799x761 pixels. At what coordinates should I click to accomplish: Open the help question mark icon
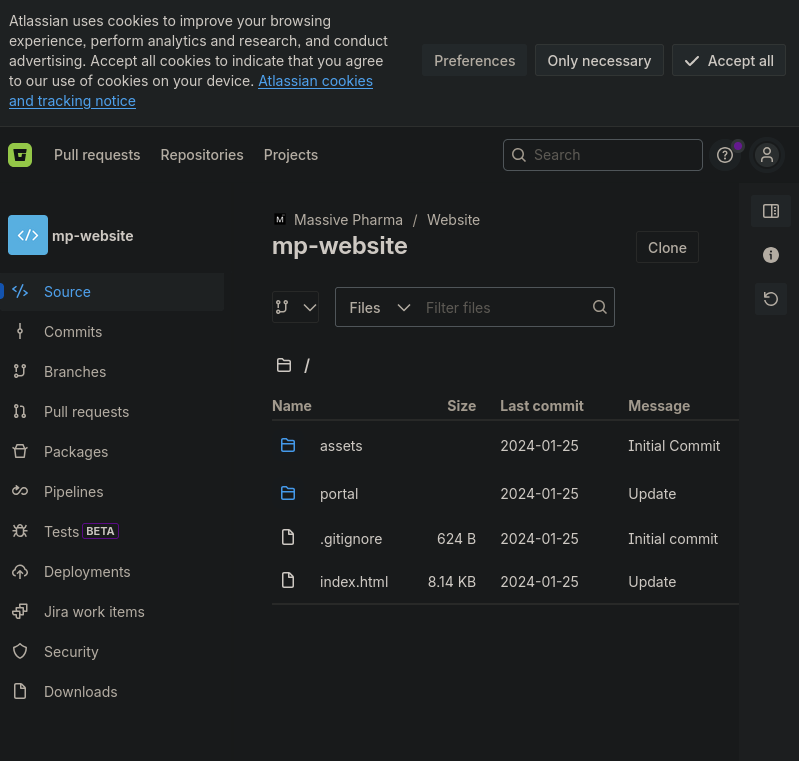coord(725,155)
